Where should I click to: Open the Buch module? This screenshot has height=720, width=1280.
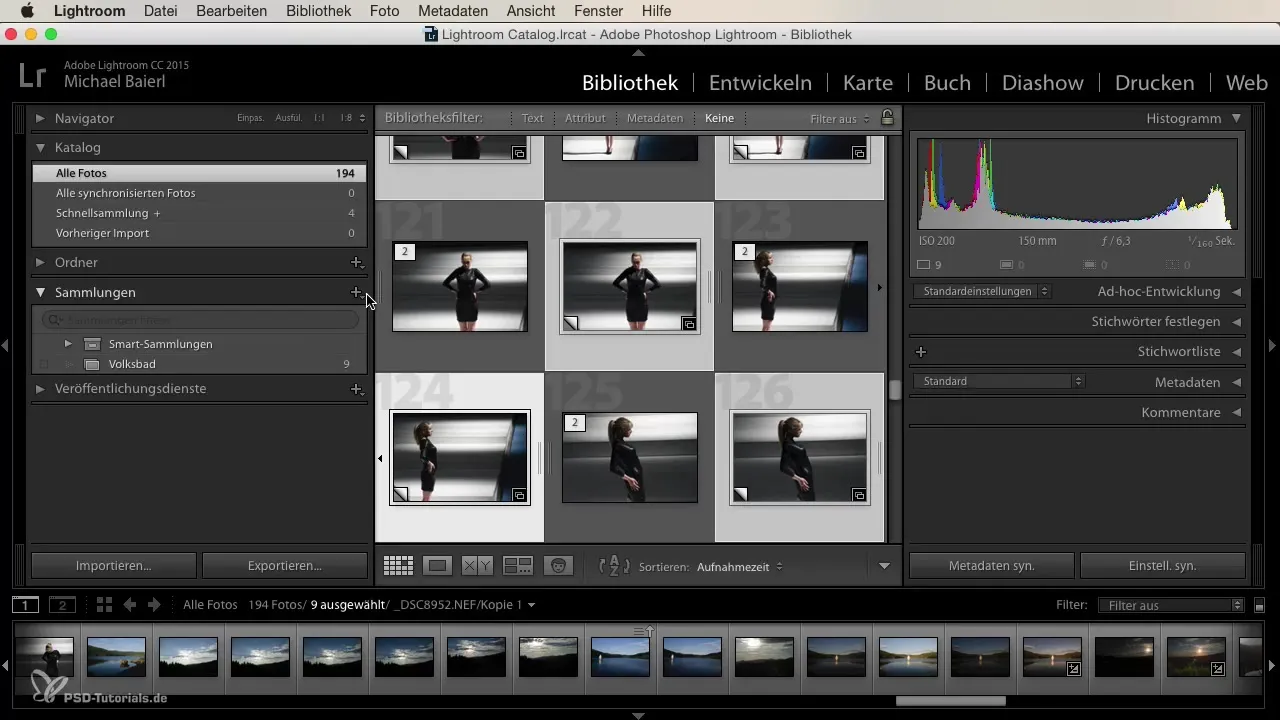tap(947, 82)
